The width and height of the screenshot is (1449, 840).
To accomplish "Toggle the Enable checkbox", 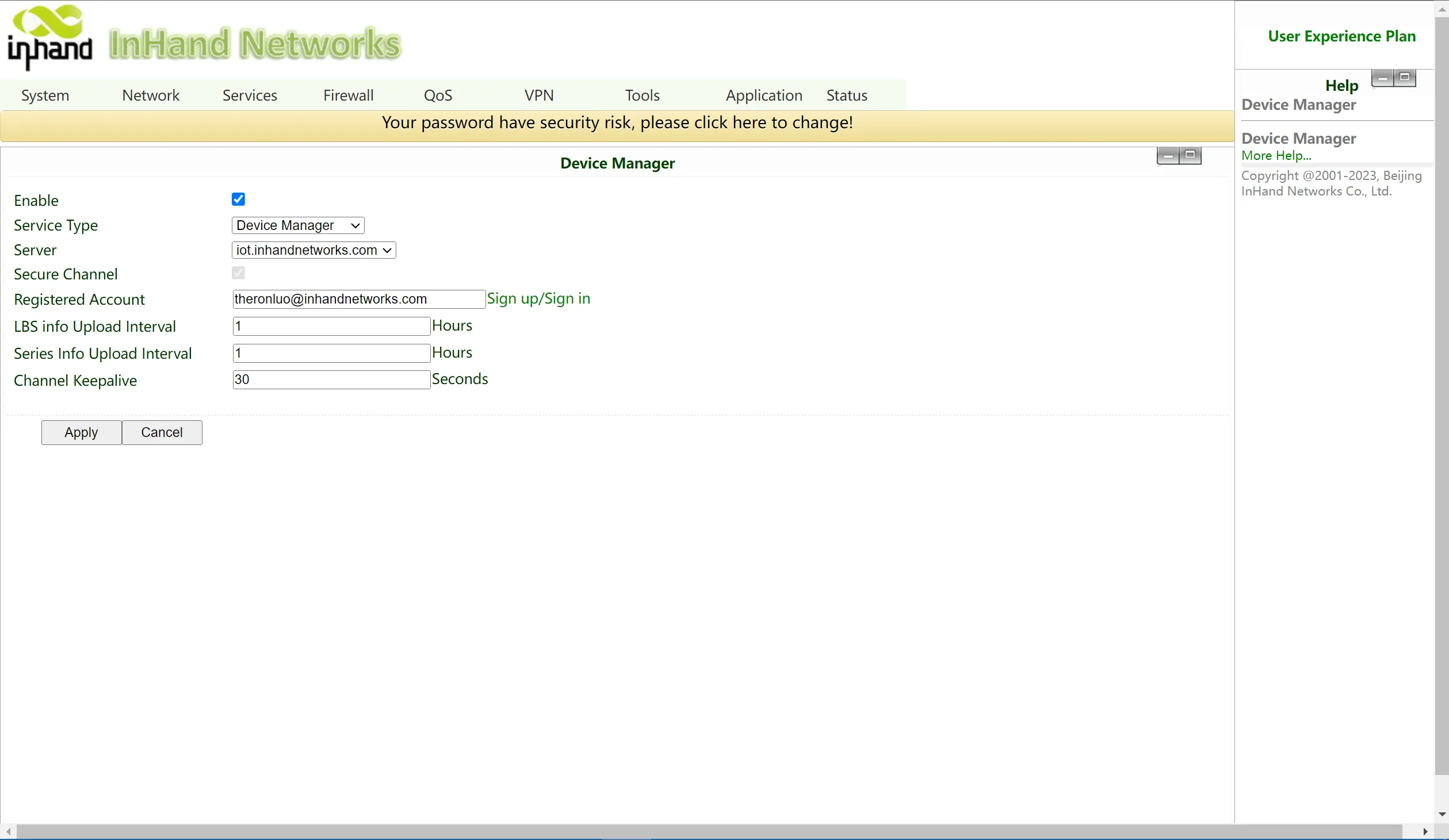I will coord(238,200).
